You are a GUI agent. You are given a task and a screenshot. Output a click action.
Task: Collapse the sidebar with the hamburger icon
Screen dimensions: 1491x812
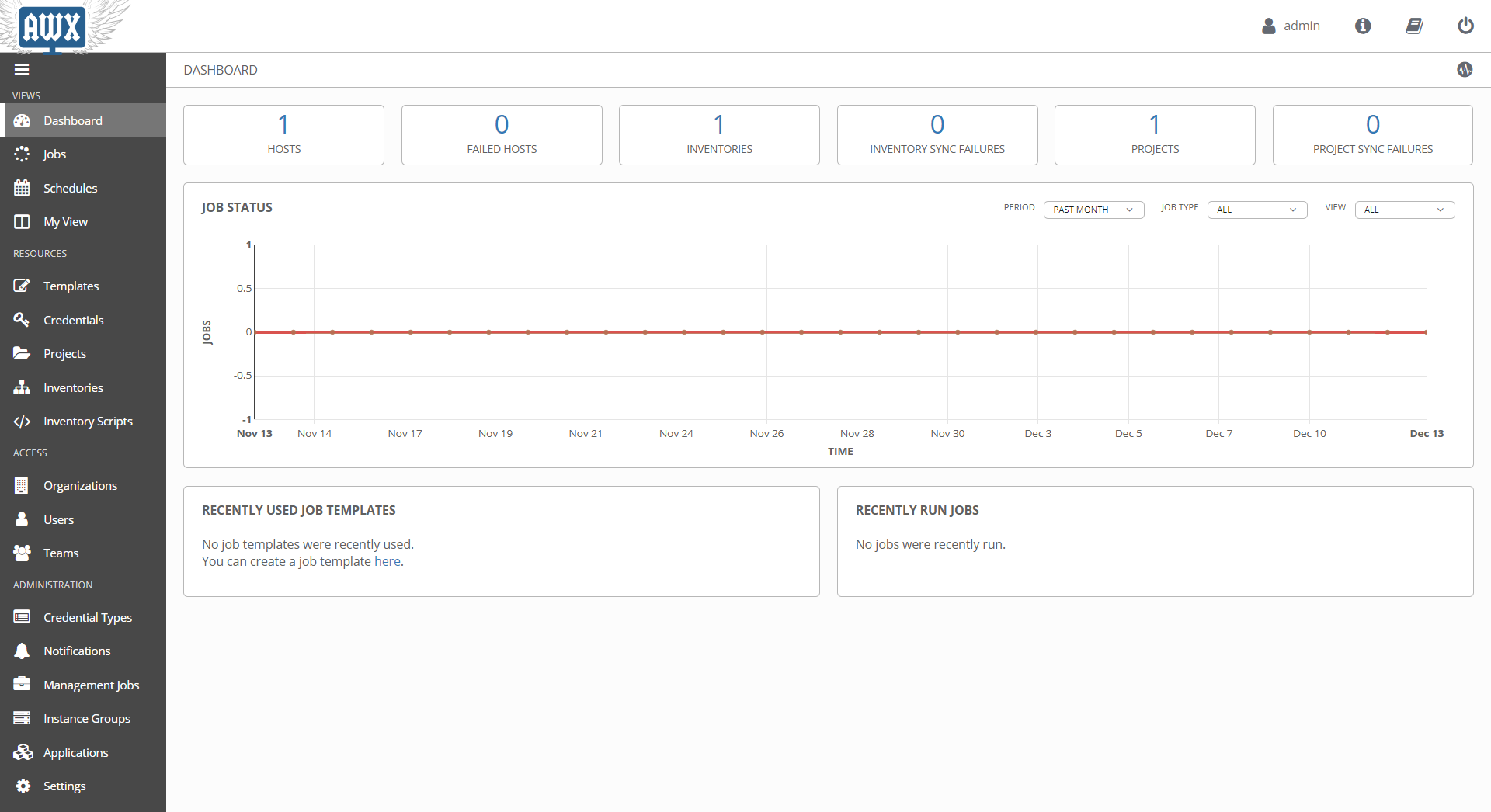coord(23,69)
